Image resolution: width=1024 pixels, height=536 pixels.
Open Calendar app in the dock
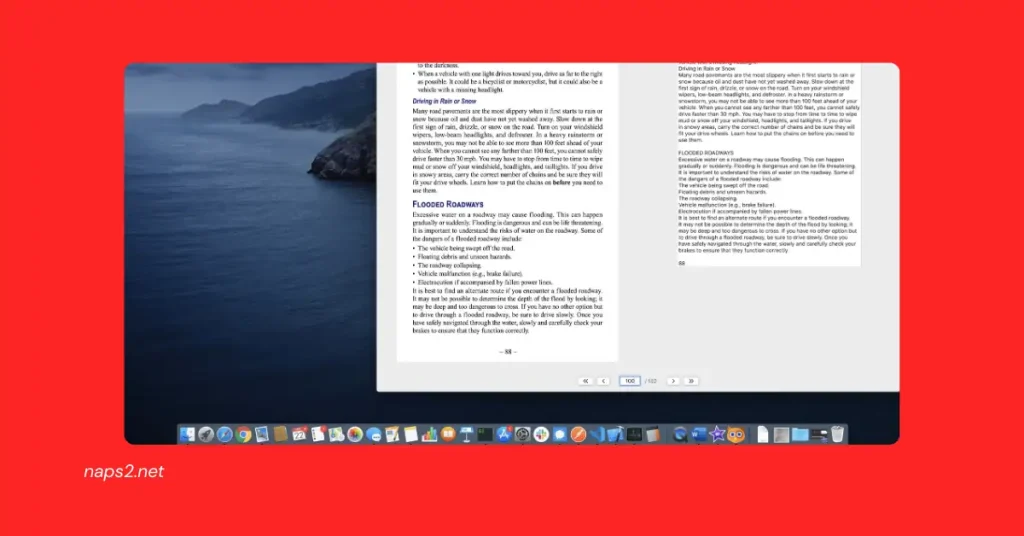coord(299,434)
